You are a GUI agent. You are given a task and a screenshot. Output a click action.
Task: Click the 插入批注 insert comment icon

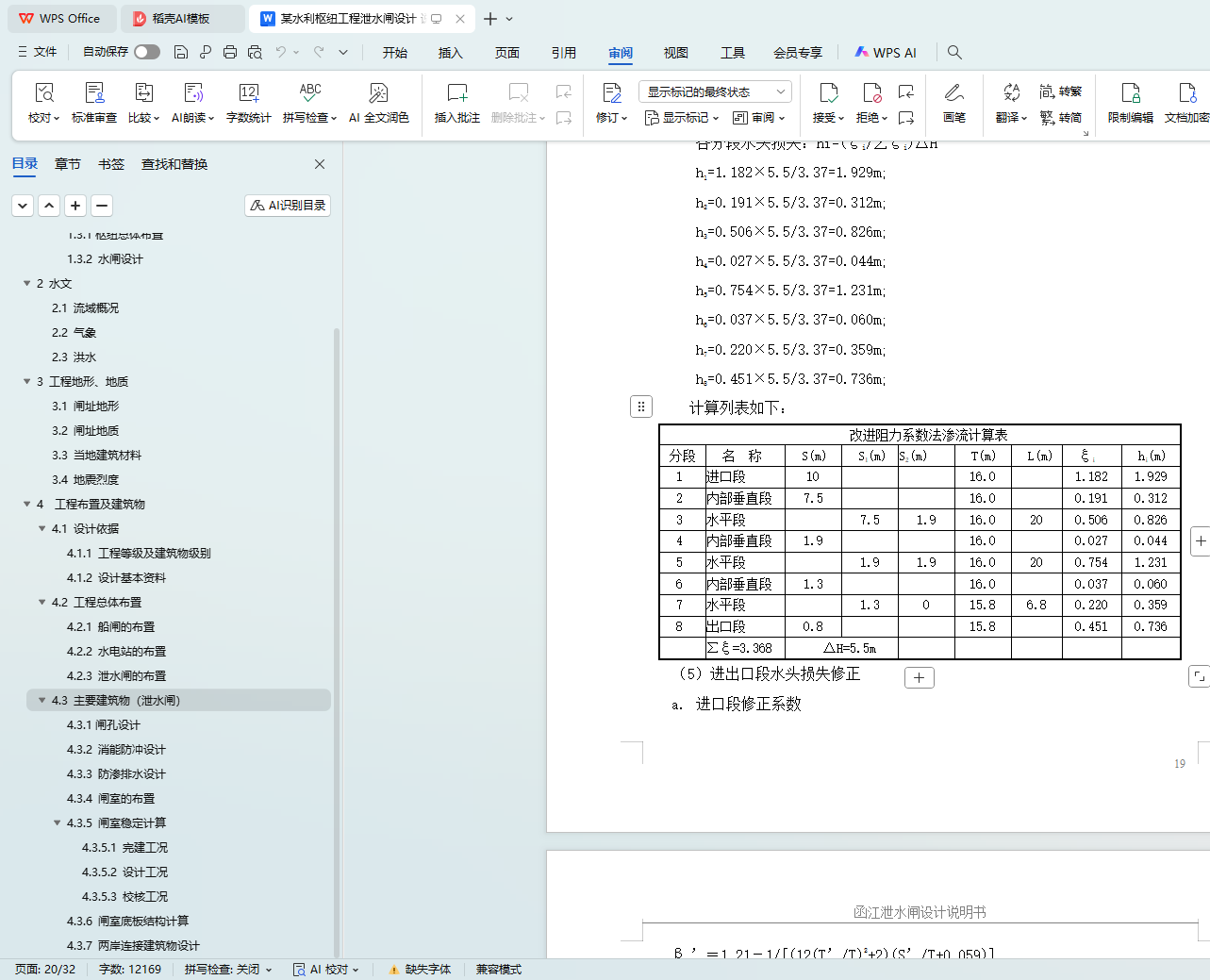click(456, 102)
